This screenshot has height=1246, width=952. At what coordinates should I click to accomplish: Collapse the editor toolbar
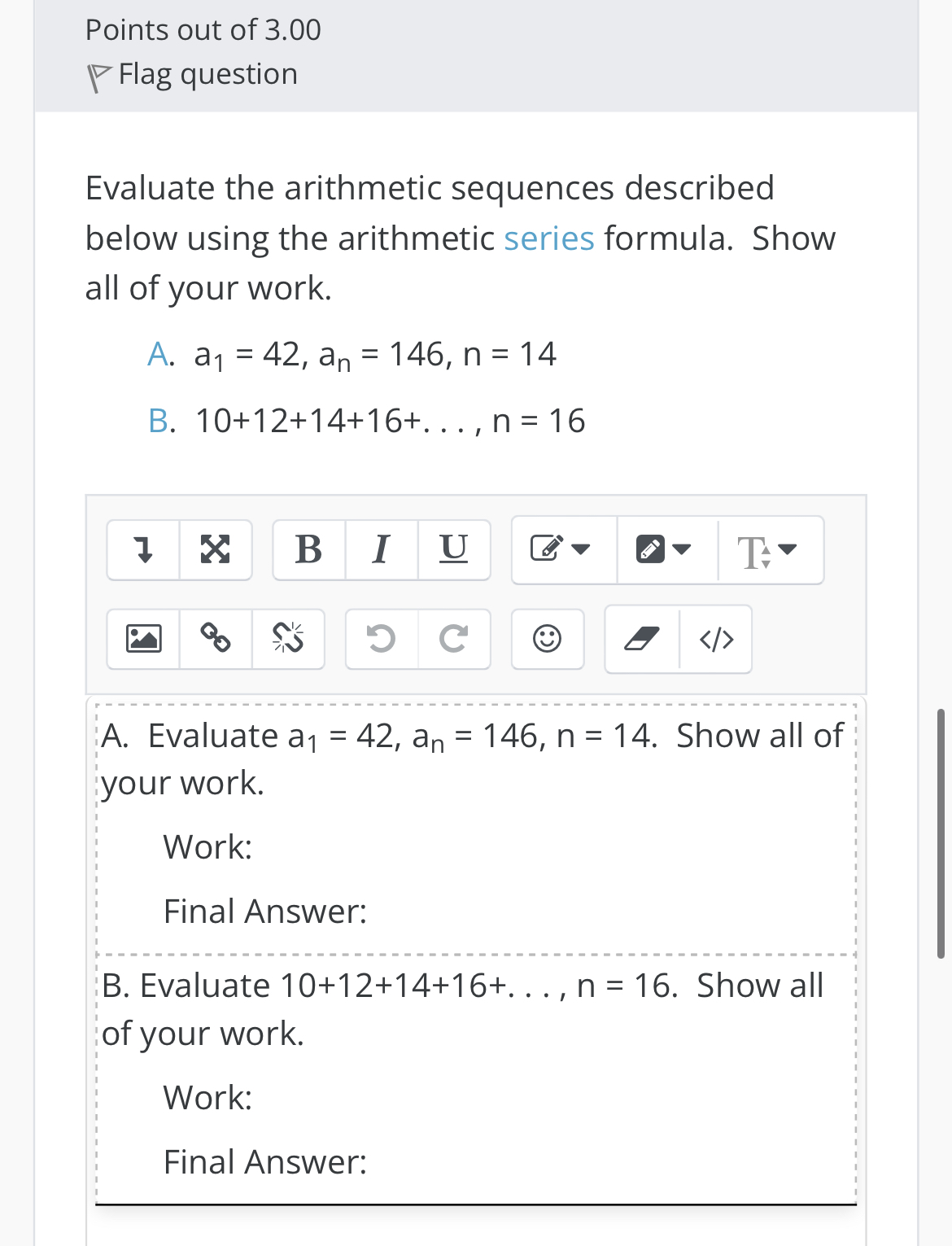tap(145, 549)
